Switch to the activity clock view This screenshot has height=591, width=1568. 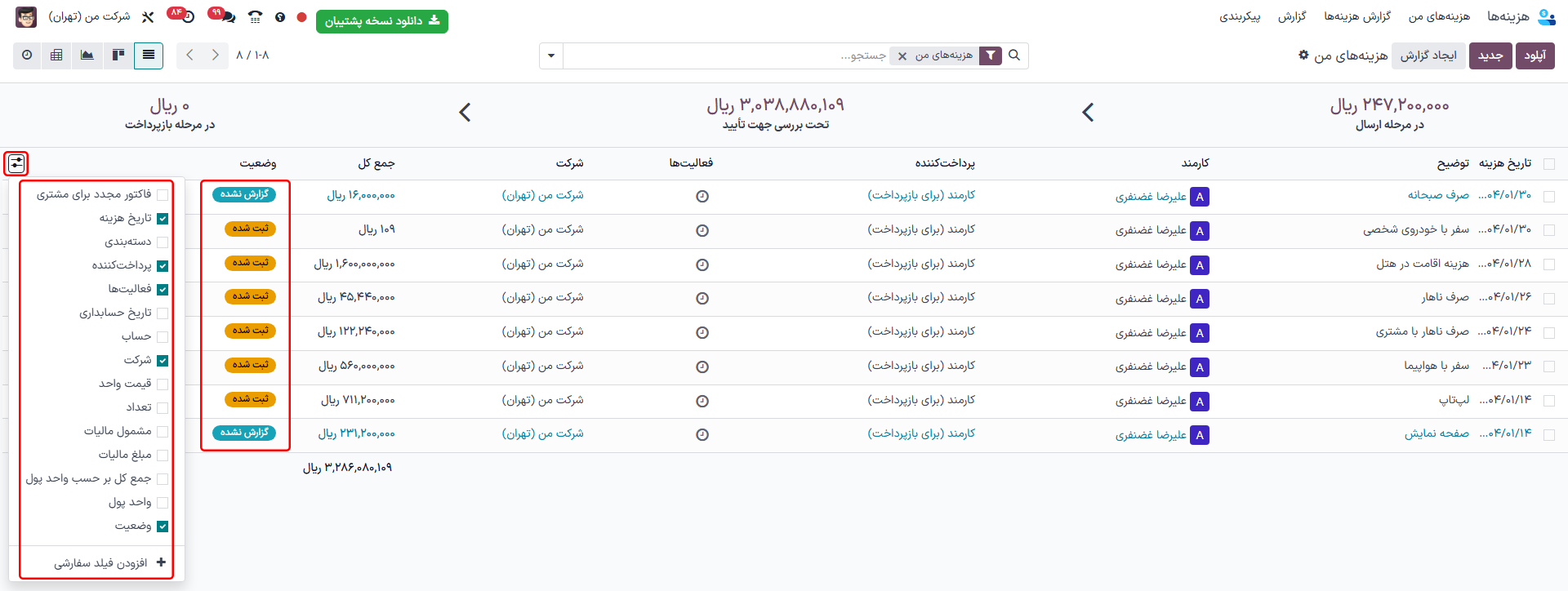click(x=27, y=56)
